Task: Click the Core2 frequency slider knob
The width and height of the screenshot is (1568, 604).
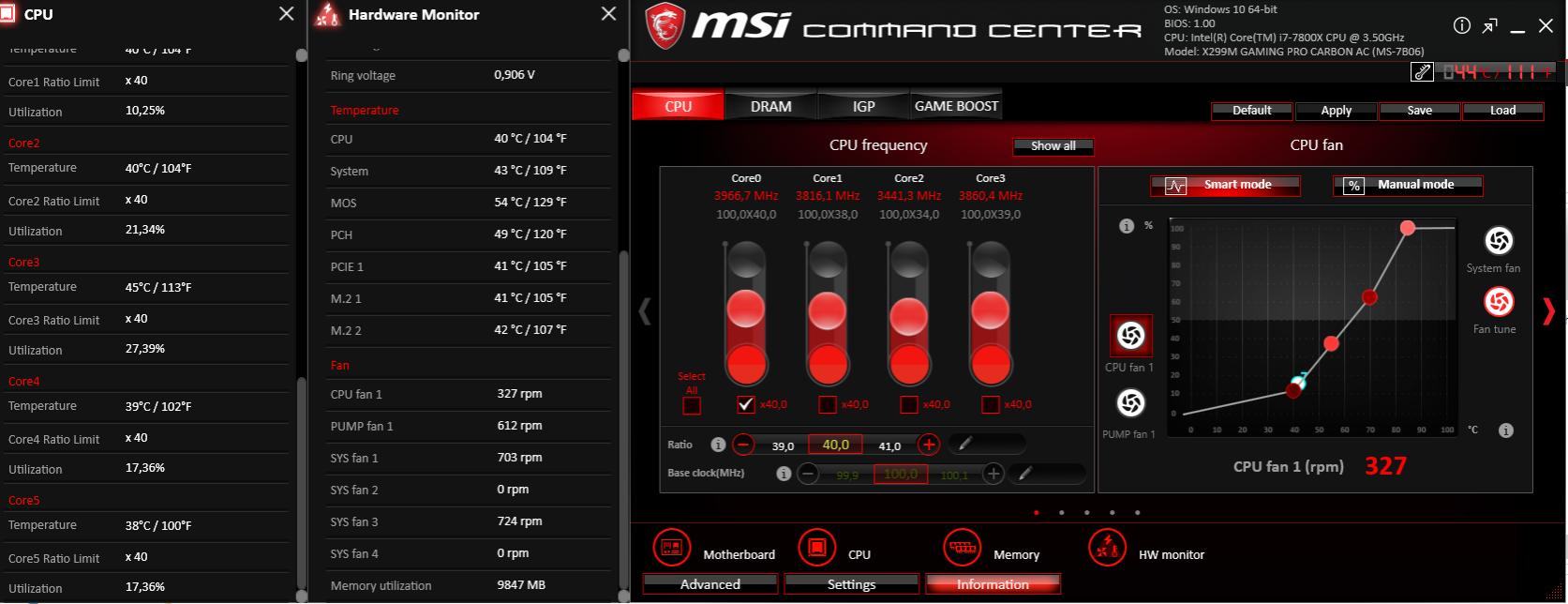Action: [x=909, y=317]
